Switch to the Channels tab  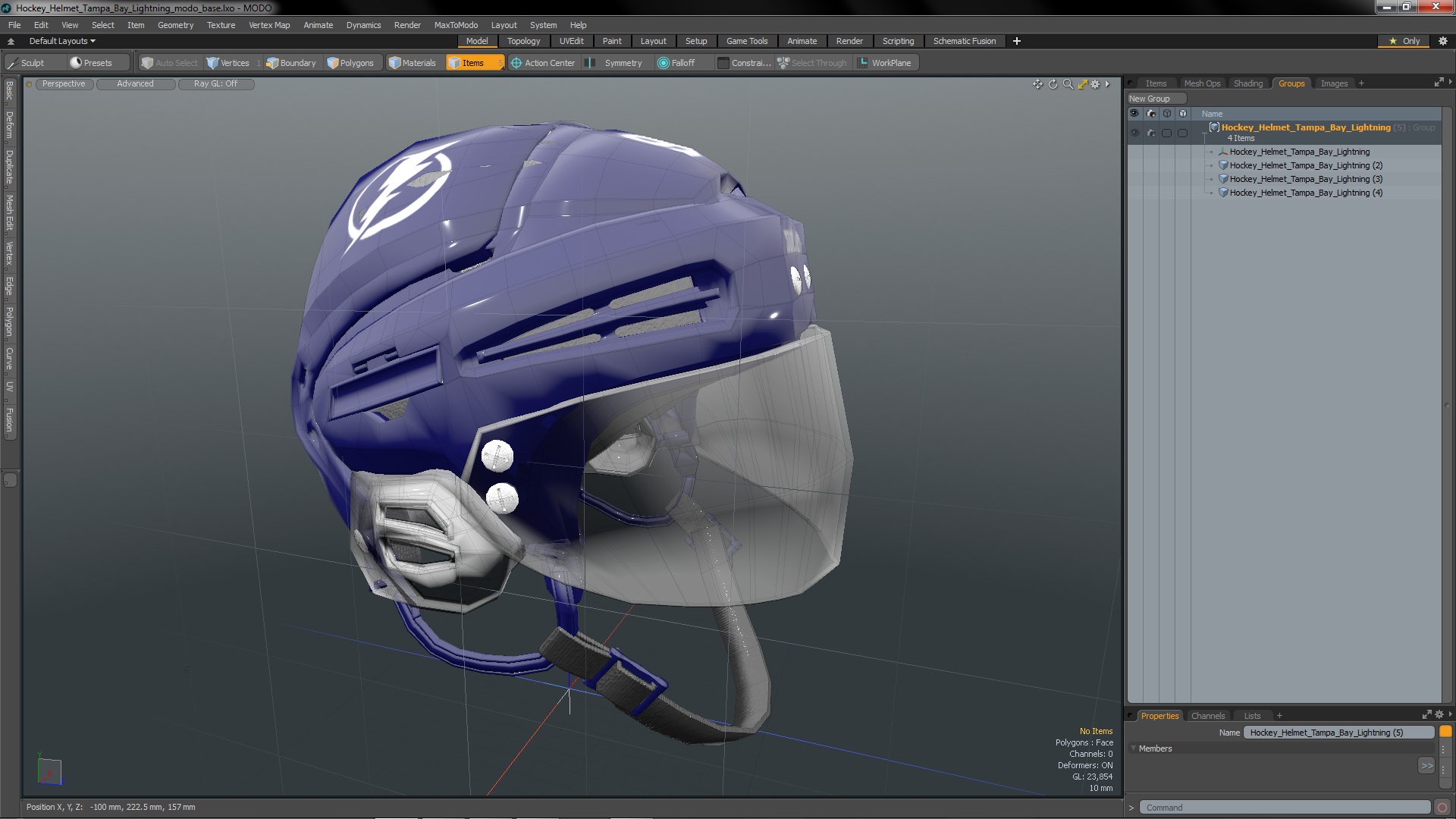[x=1207, y=716]
